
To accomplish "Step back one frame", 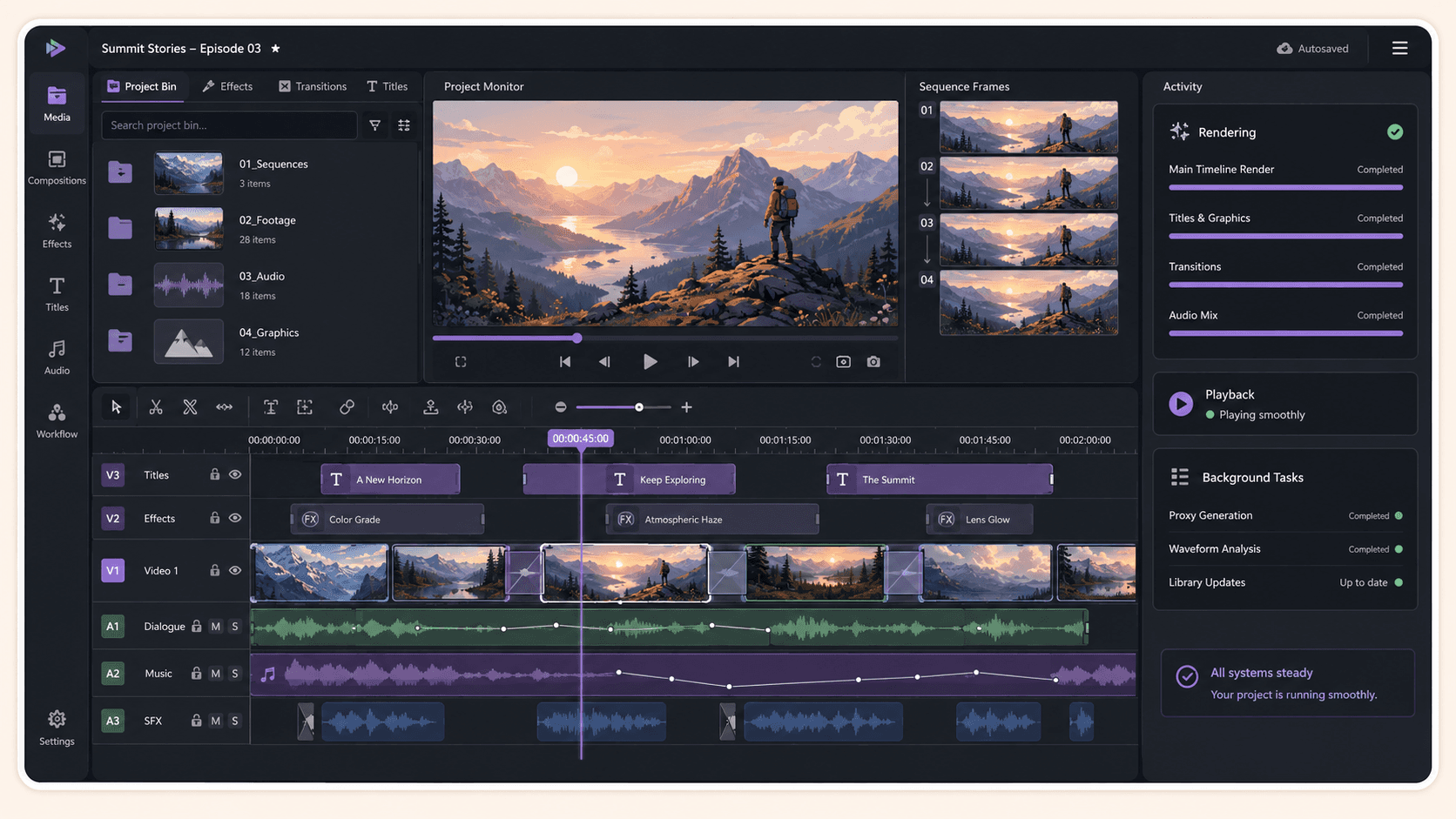I will (604, 362).
